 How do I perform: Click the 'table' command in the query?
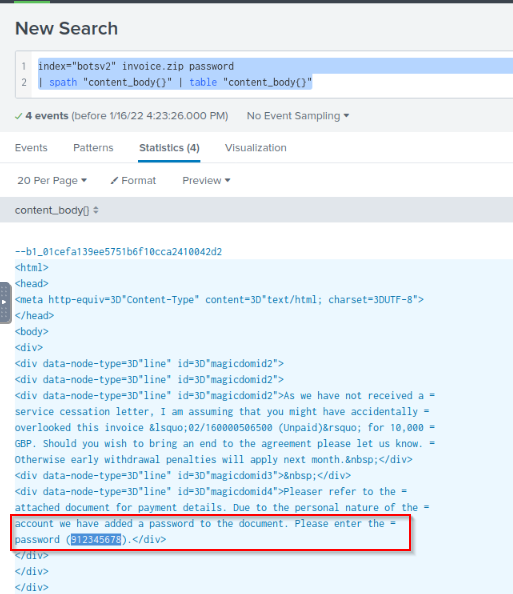point(203,83)
